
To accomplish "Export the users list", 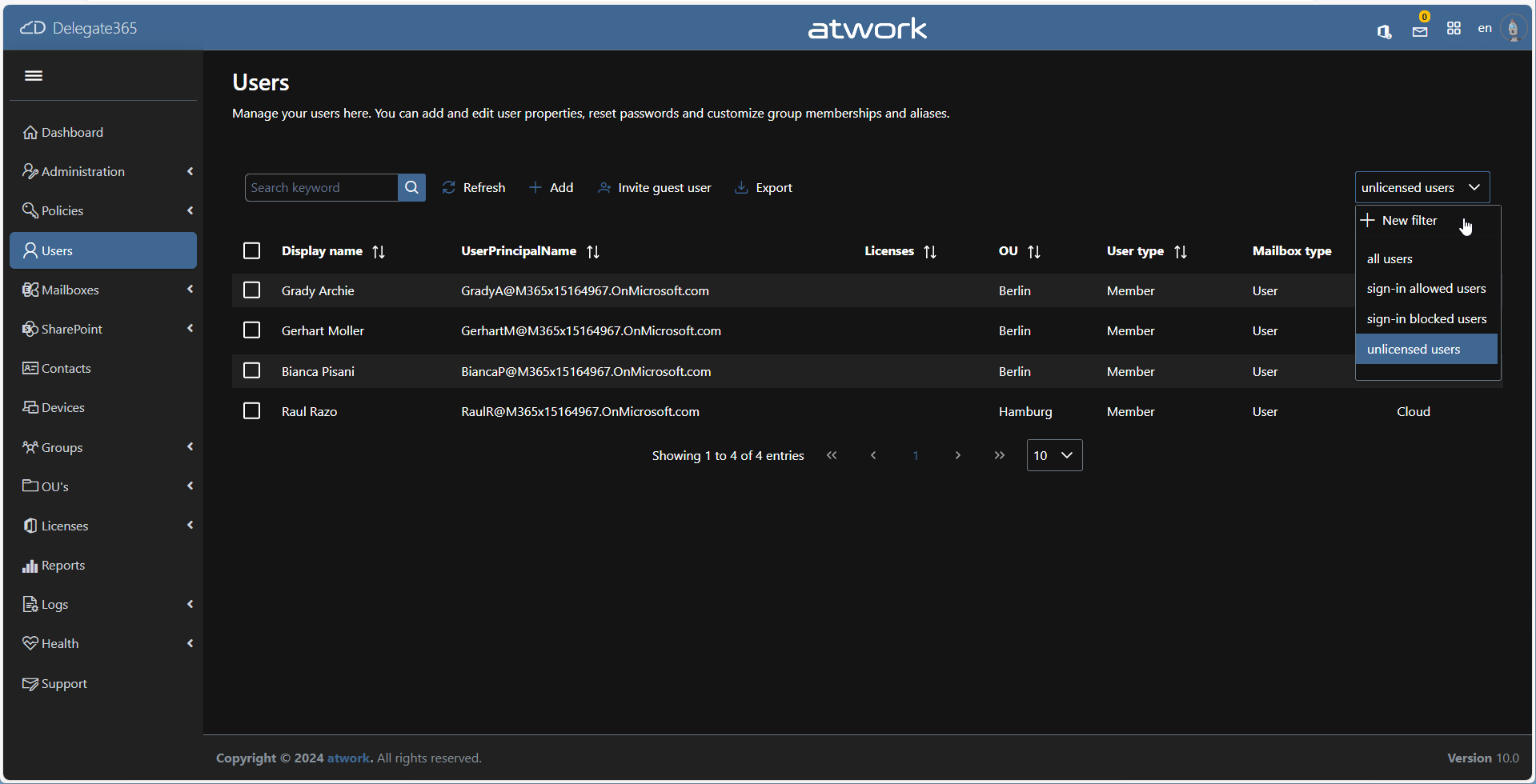I will coord(764,188).
